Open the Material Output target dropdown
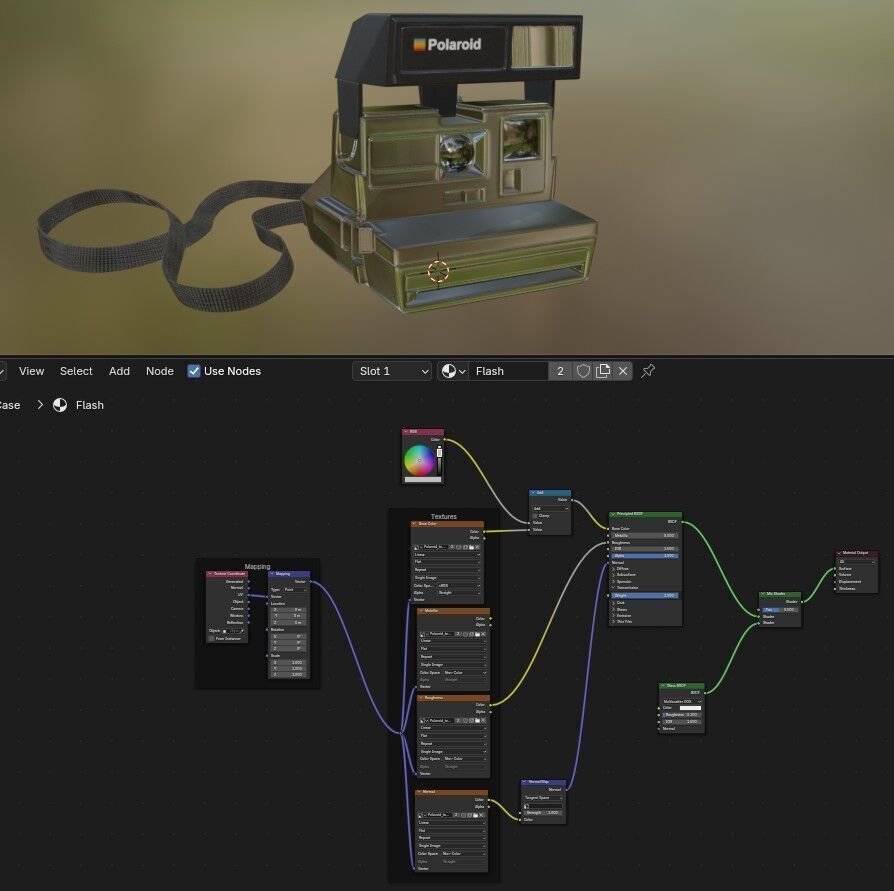 pyautogui.click(x=856, y=562)
